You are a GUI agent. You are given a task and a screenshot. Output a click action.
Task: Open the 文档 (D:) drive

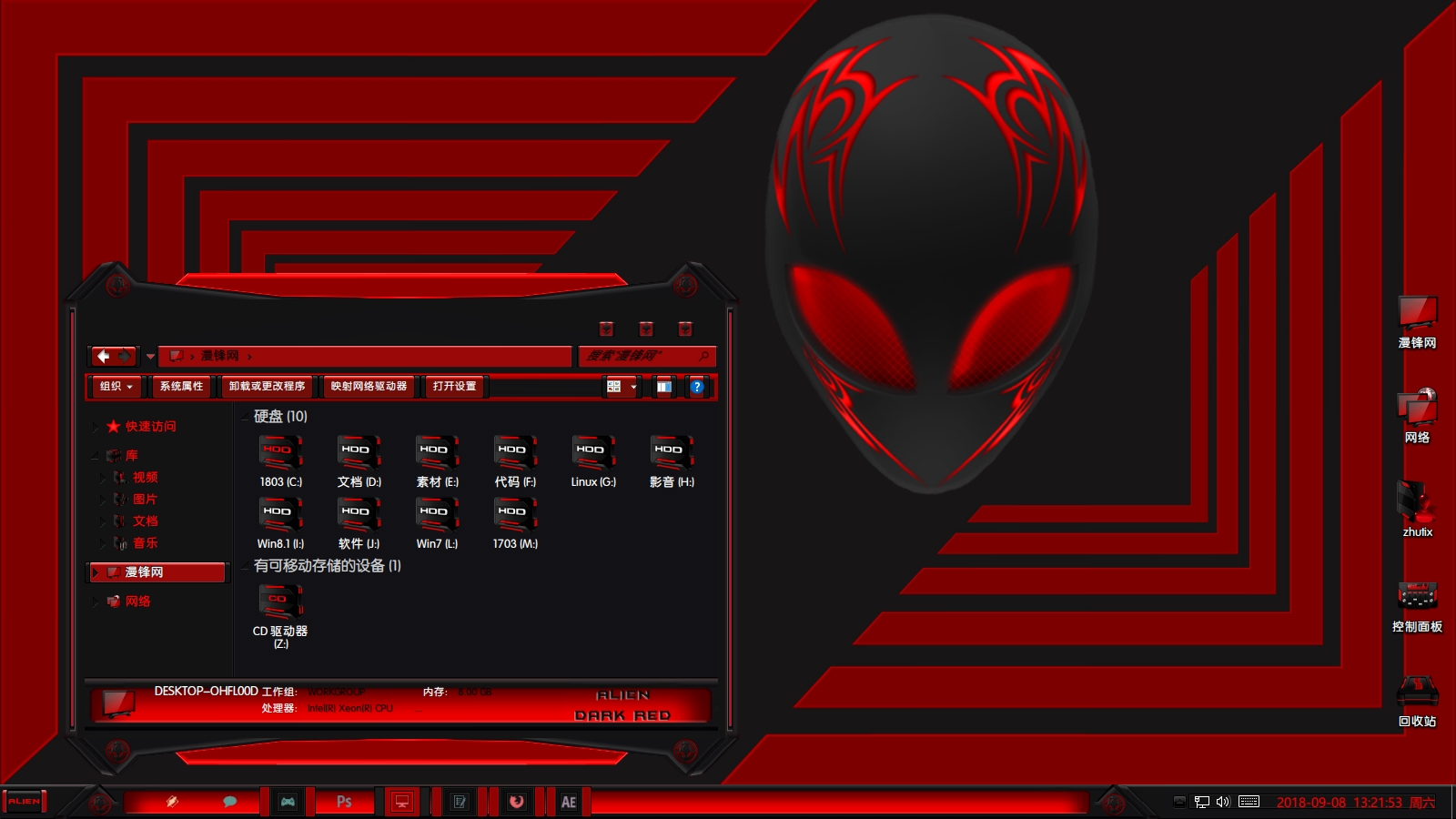point(359,461)
